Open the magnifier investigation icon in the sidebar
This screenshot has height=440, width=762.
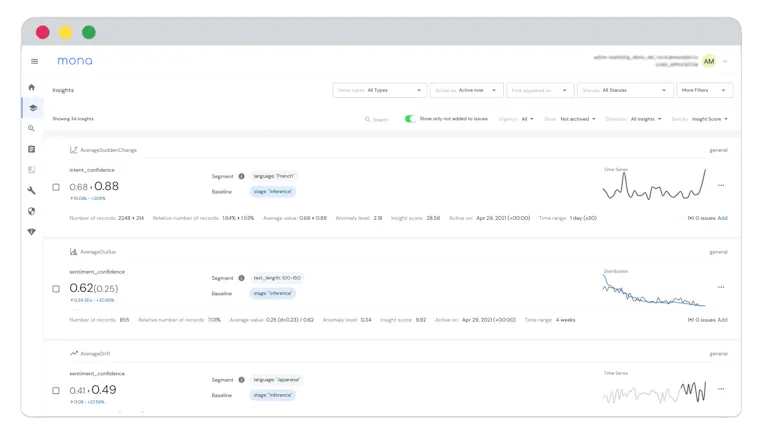coord(32,128)
